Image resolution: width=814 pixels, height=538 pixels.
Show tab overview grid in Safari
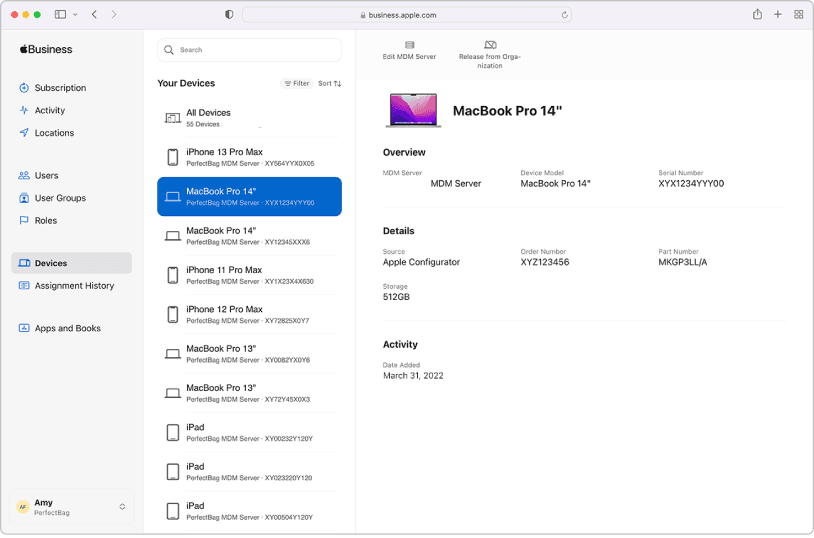coord(799,14)
